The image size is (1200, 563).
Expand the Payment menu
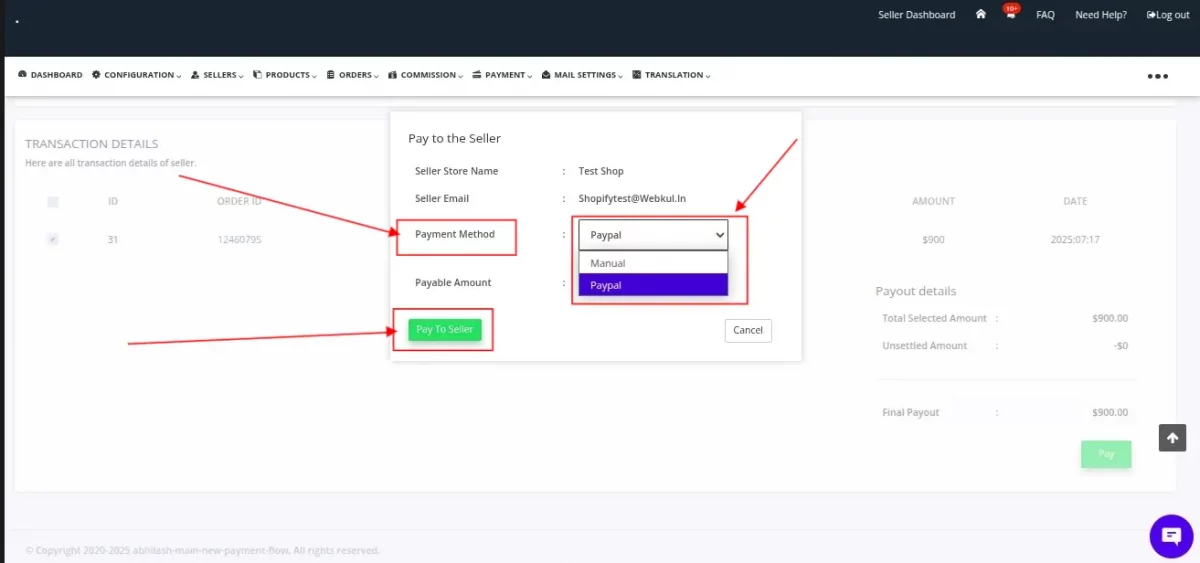click(502, 75)
